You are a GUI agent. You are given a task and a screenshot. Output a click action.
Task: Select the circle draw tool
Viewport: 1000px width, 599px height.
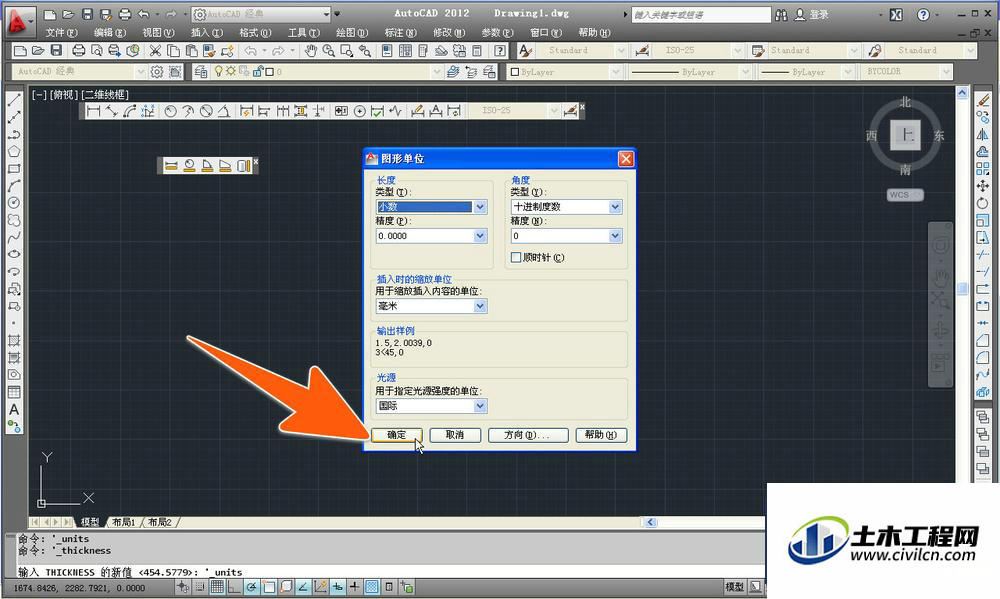coord(13,203)
